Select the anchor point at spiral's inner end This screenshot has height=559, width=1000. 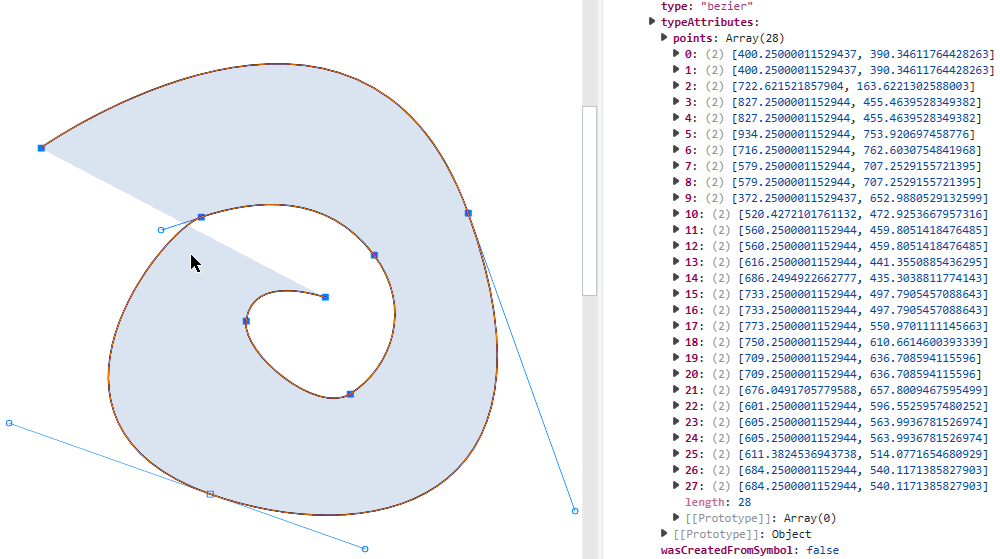tap(325, 297)
